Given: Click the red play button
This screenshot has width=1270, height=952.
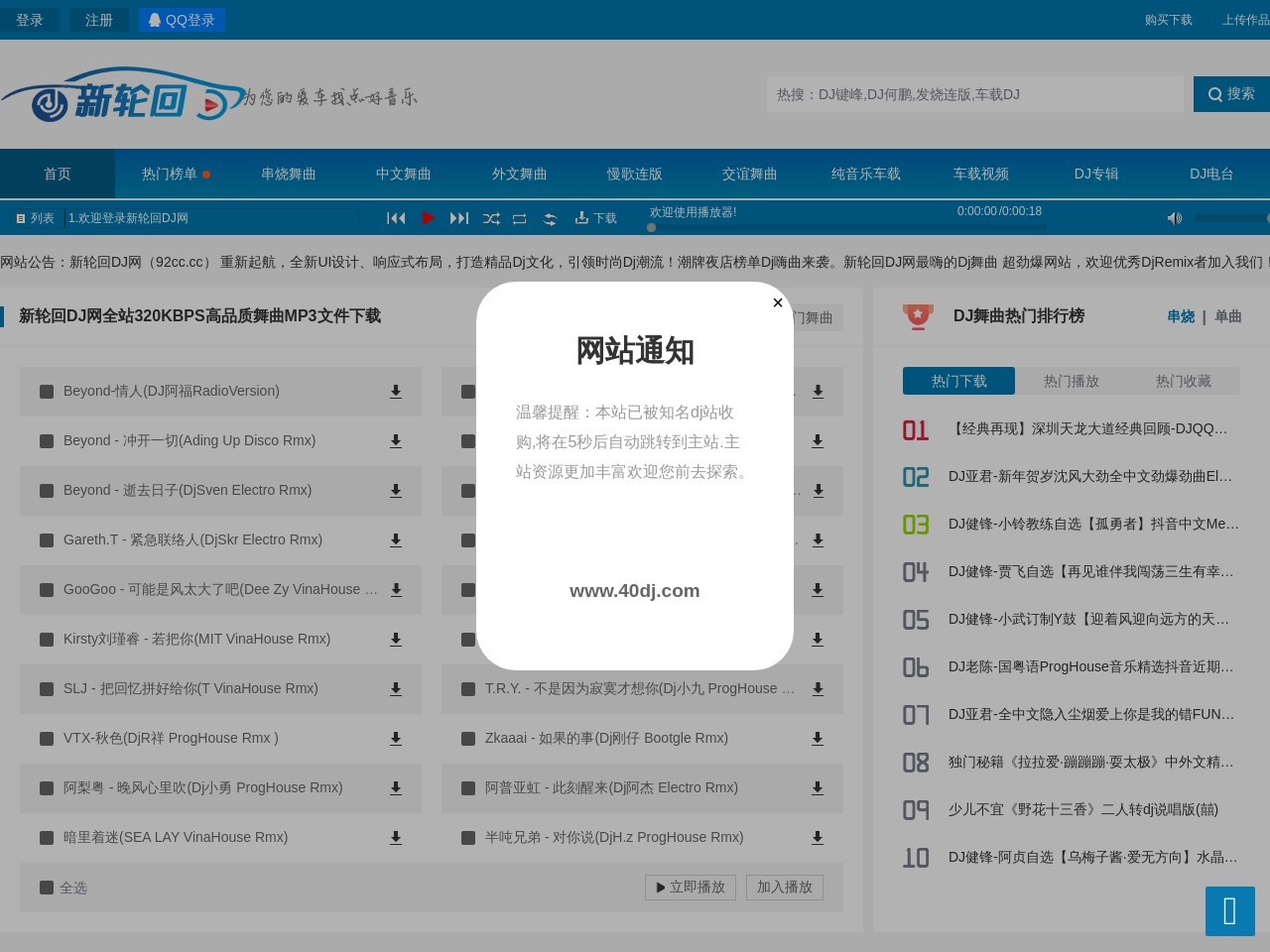Looking at the screenshot, I should 428,218.
